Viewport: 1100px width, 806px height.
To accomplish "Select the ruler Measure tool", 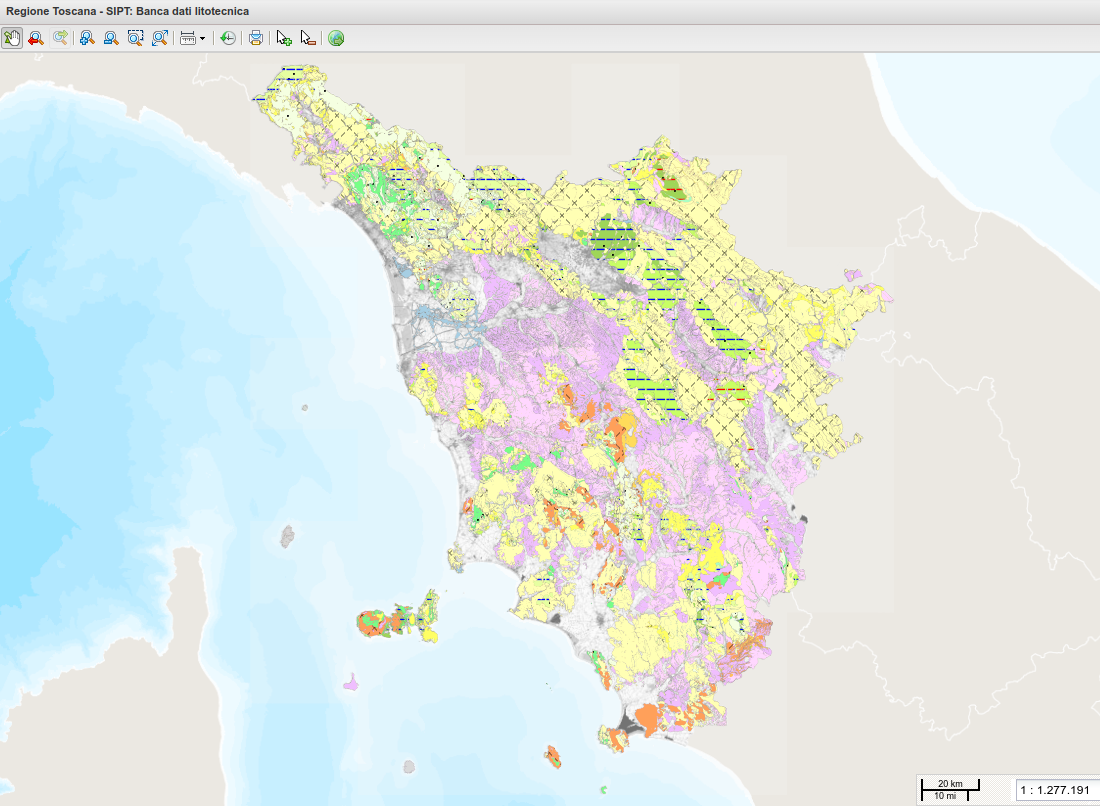I will (x=187, y=38).
